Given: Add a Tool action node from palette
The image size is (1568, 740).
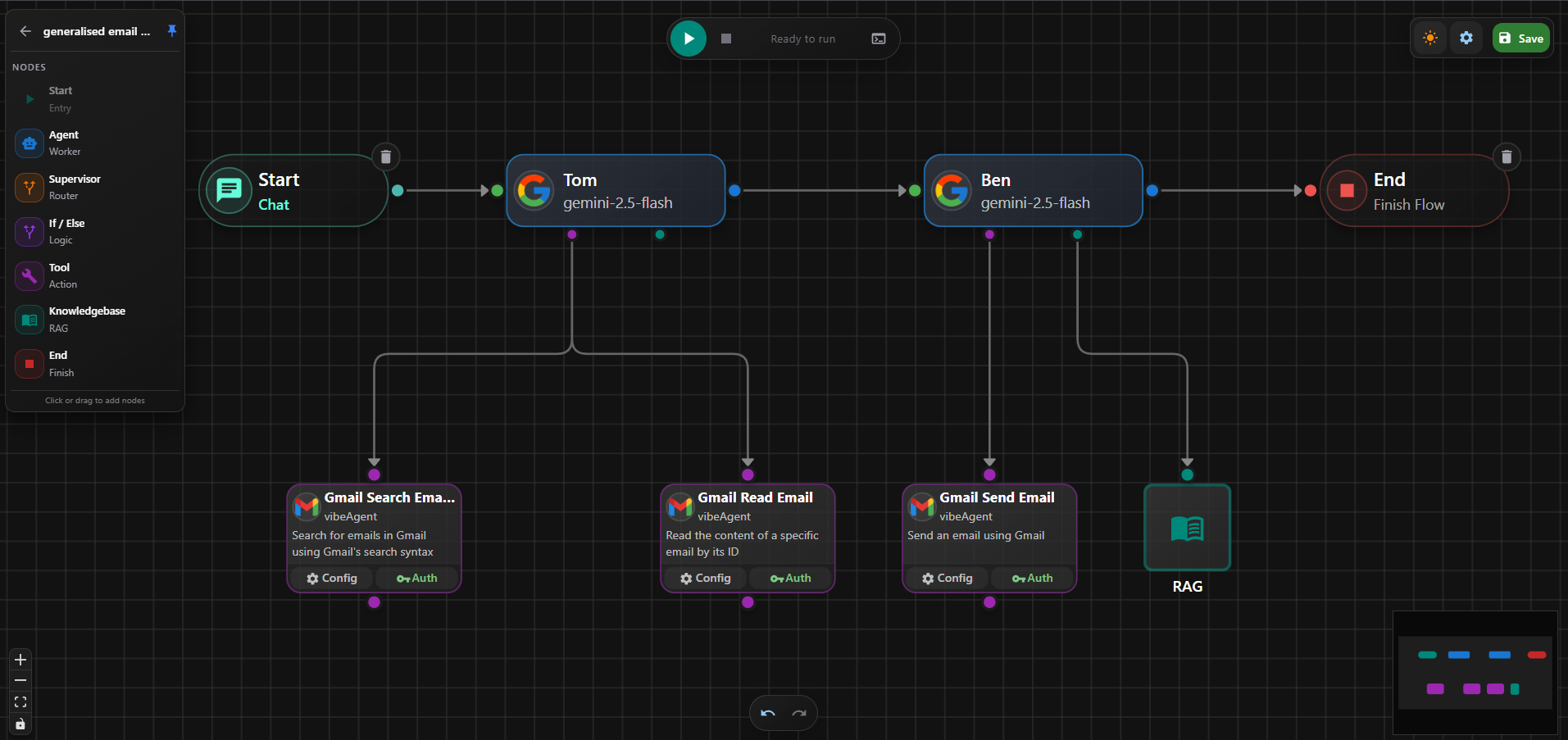Looking at the screenshot, I should coord(95,276).
